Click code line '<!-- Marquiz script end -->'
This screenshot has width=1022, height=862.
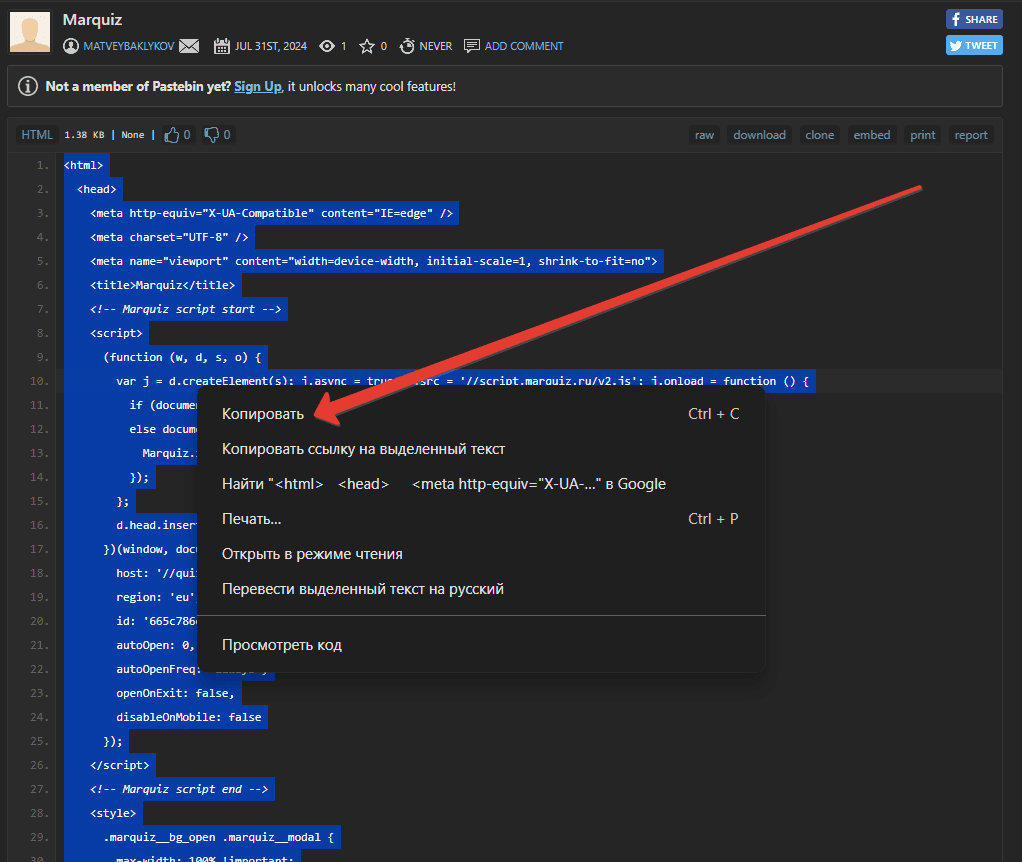tap(179, 789)
